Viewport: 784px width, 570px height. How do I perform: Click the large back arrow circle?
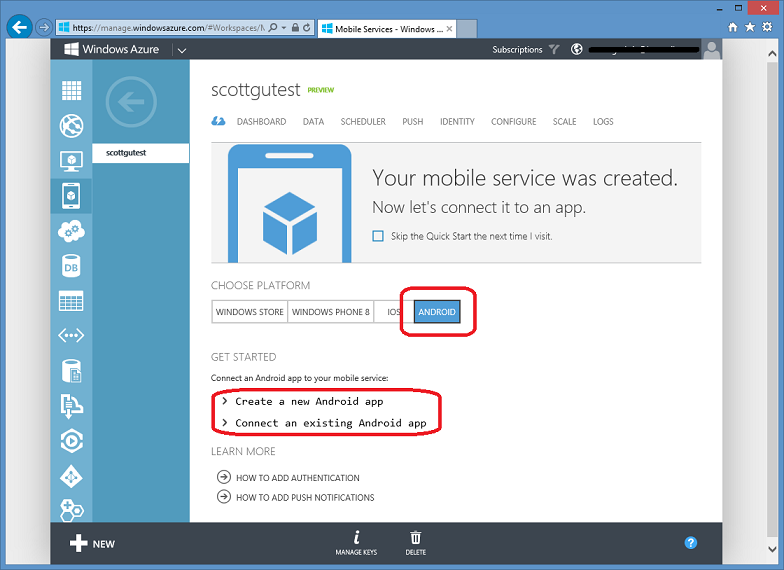tap(131, 102)
